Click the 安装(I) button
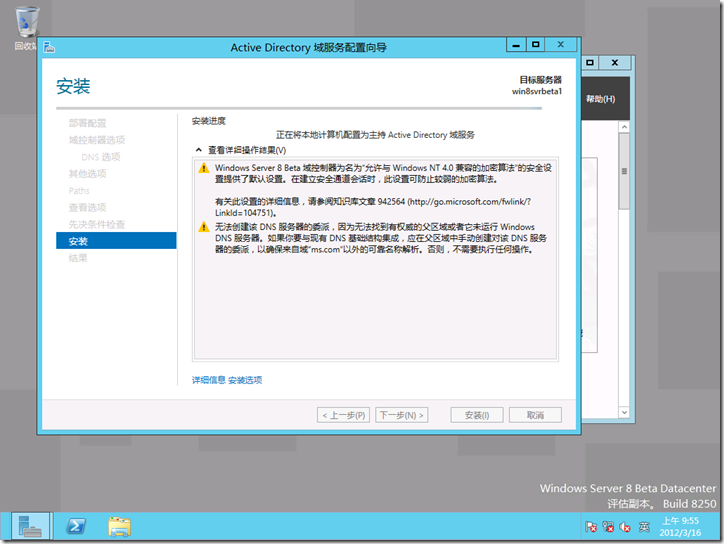The width and height of the screenshot is (724, 544). click(x=477, y=415)
